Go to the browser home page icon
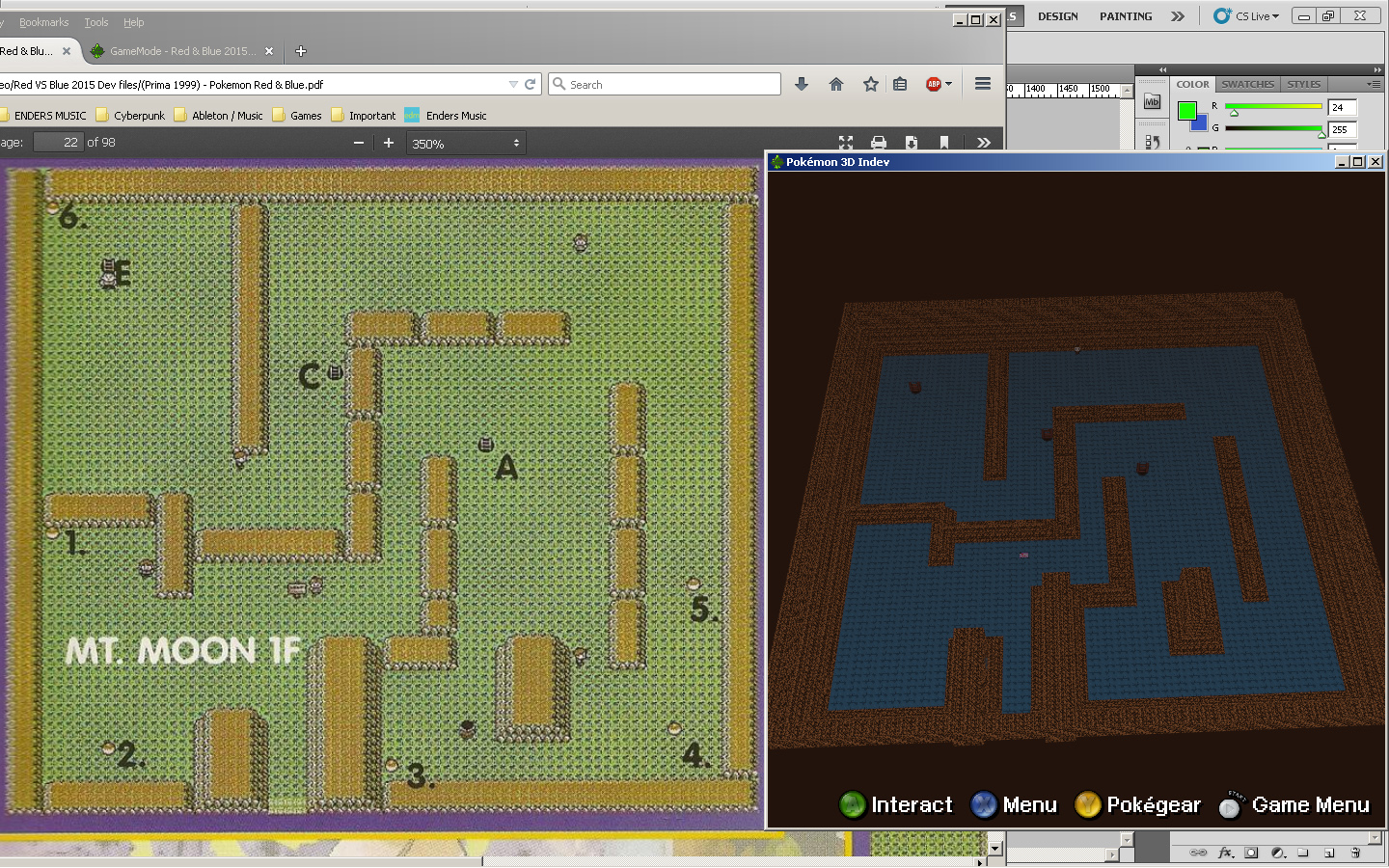Viewport: 1389px width, 868px height. tap(836, 85)
